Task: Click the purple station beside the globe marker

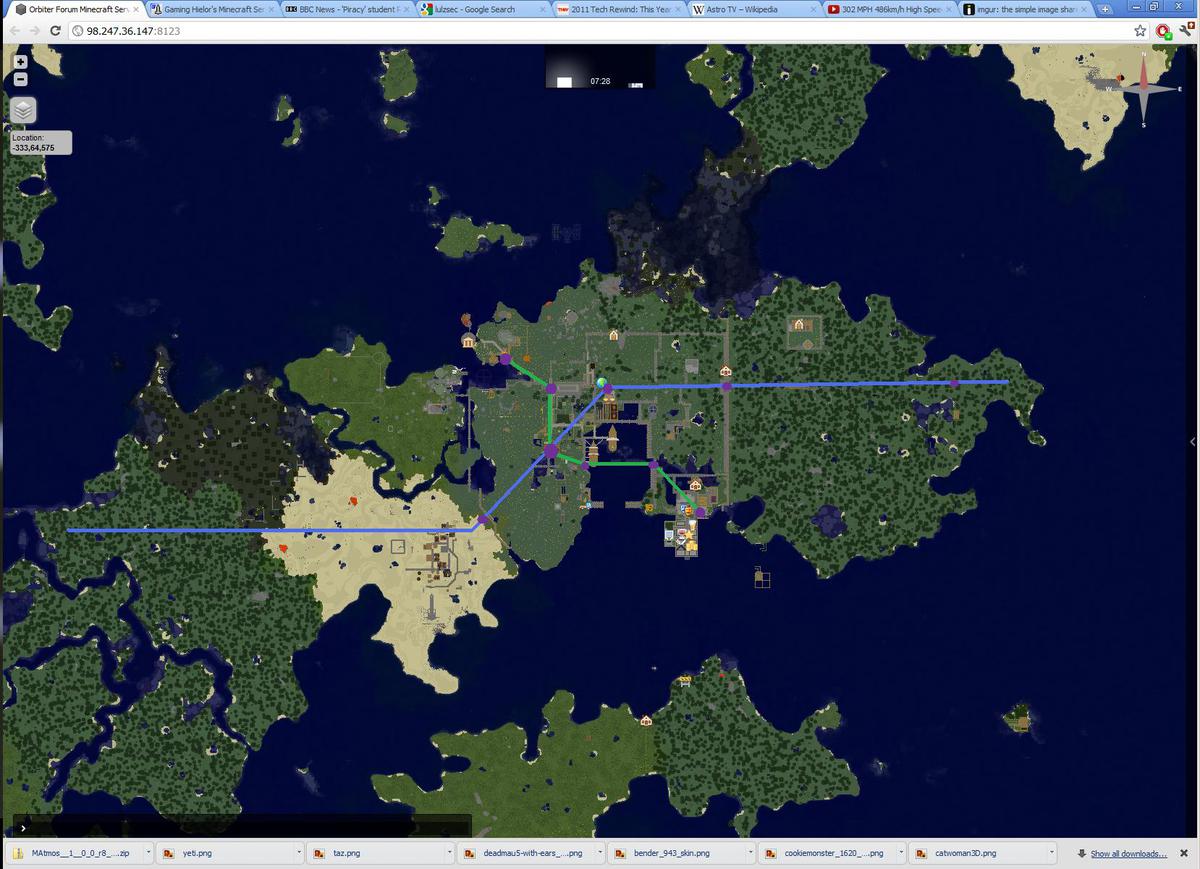Action: [608, 388]
